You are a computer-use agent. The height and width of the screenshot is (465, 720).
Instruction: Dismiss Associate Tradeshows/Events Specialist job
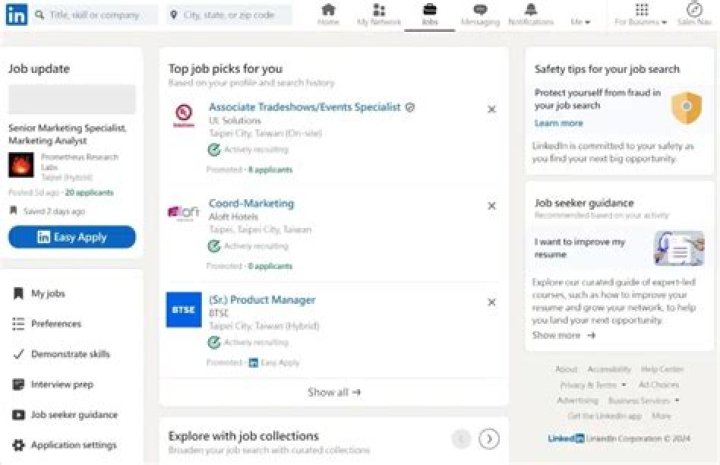(x=491, y=109)
